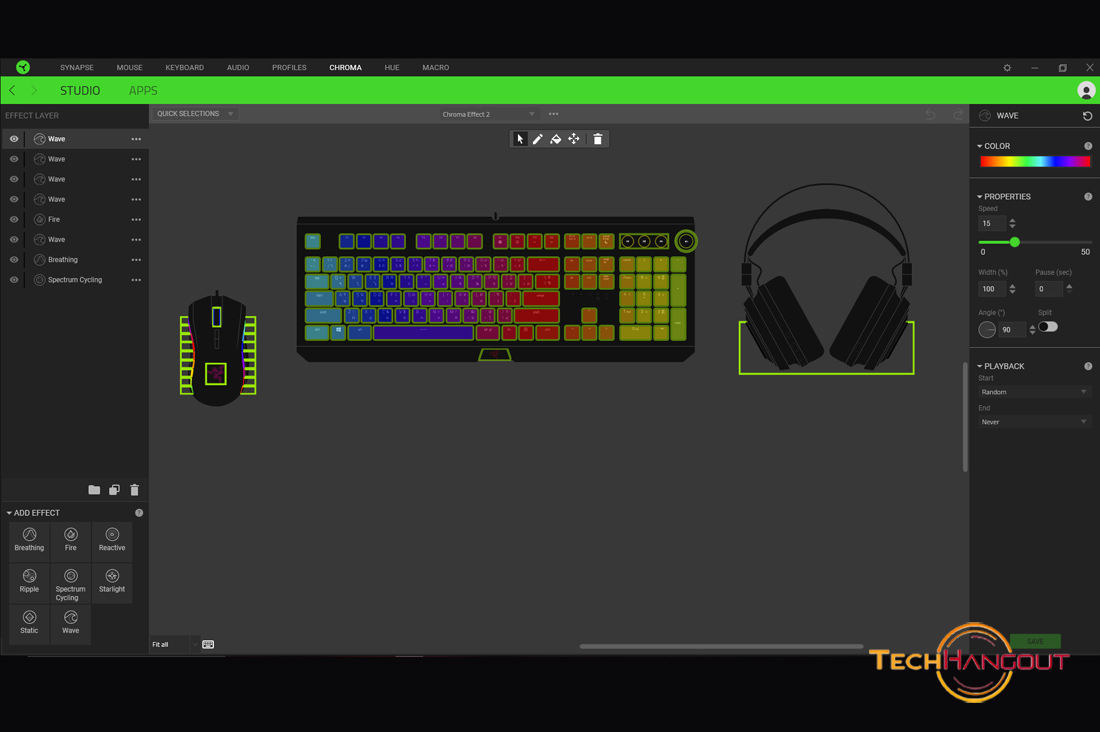Viewport: 1100px width, 732px height.
Task: Open COLOR section help icon
Action: [x=1088, y=146]
